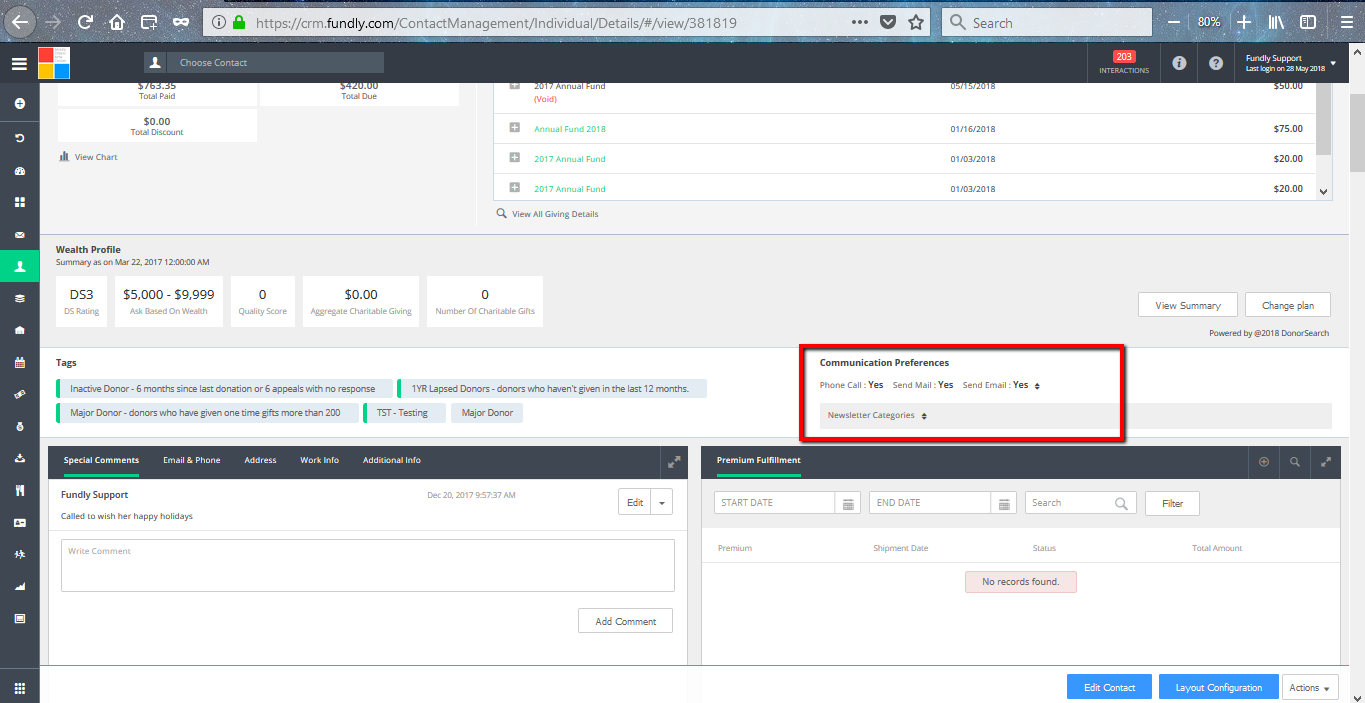Viewport: 1365px width, 703px height.
Task: Expand the last 2017 Annual Fund row
Action: click(515, 188)
